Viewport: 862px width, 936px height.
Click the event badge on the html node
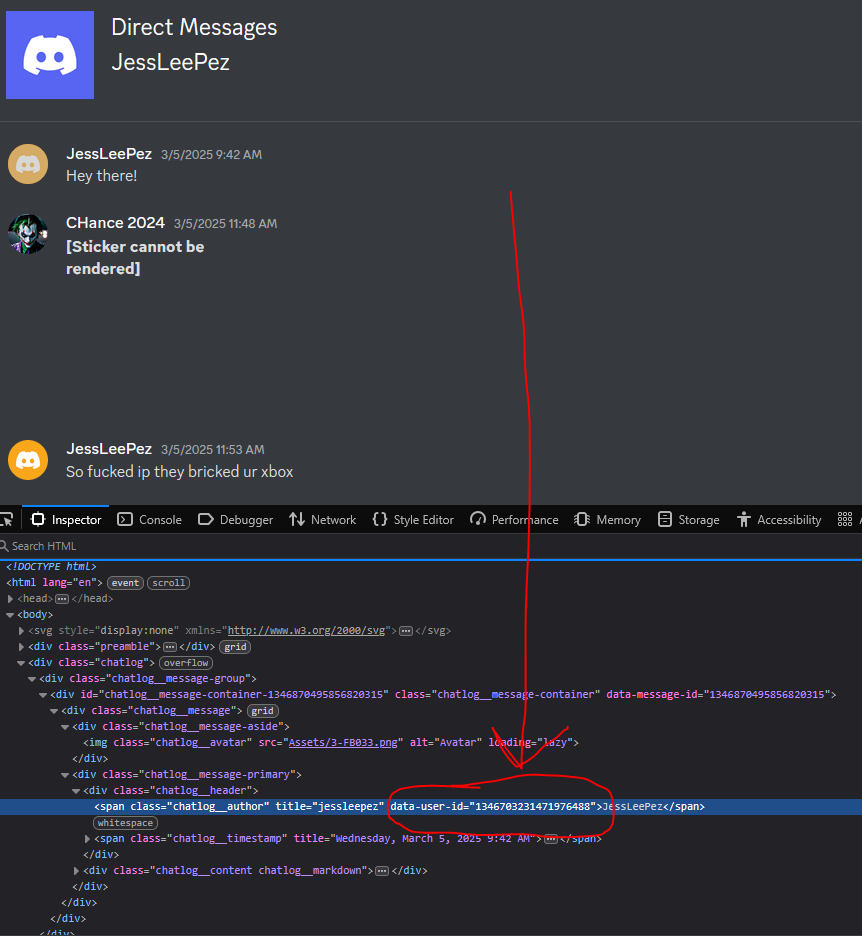(125, 583)
